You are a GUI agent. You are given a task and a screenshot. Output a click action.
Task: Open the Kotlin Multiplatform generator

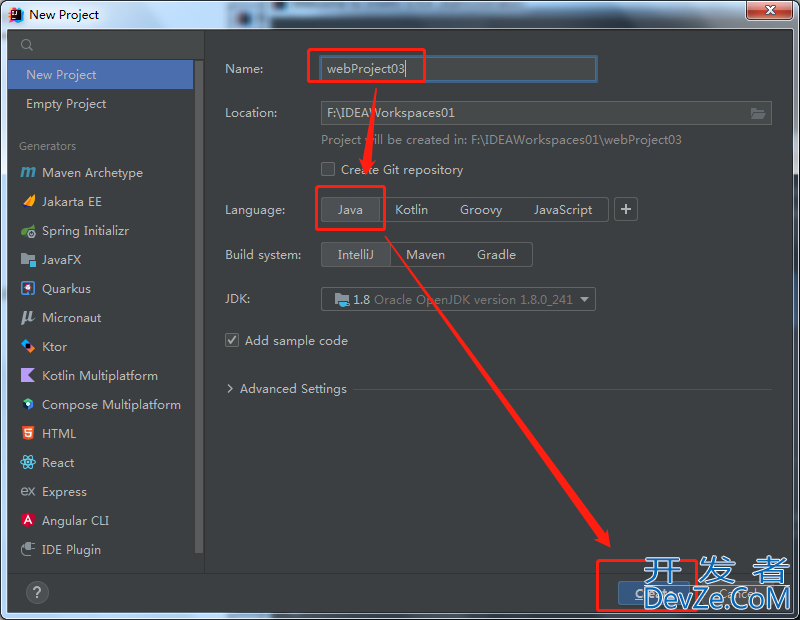[x=101, y=376]
